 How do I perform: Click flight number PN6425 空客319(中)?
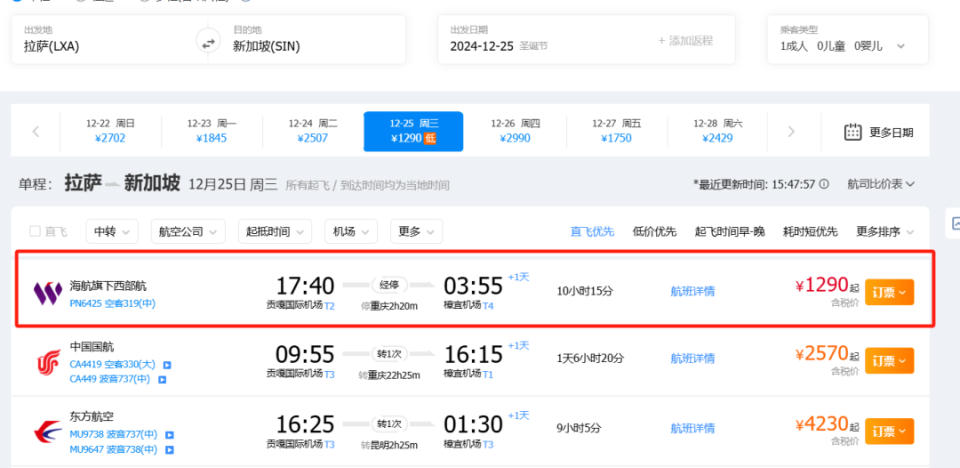pyautogui.click(x=113, y=303)
